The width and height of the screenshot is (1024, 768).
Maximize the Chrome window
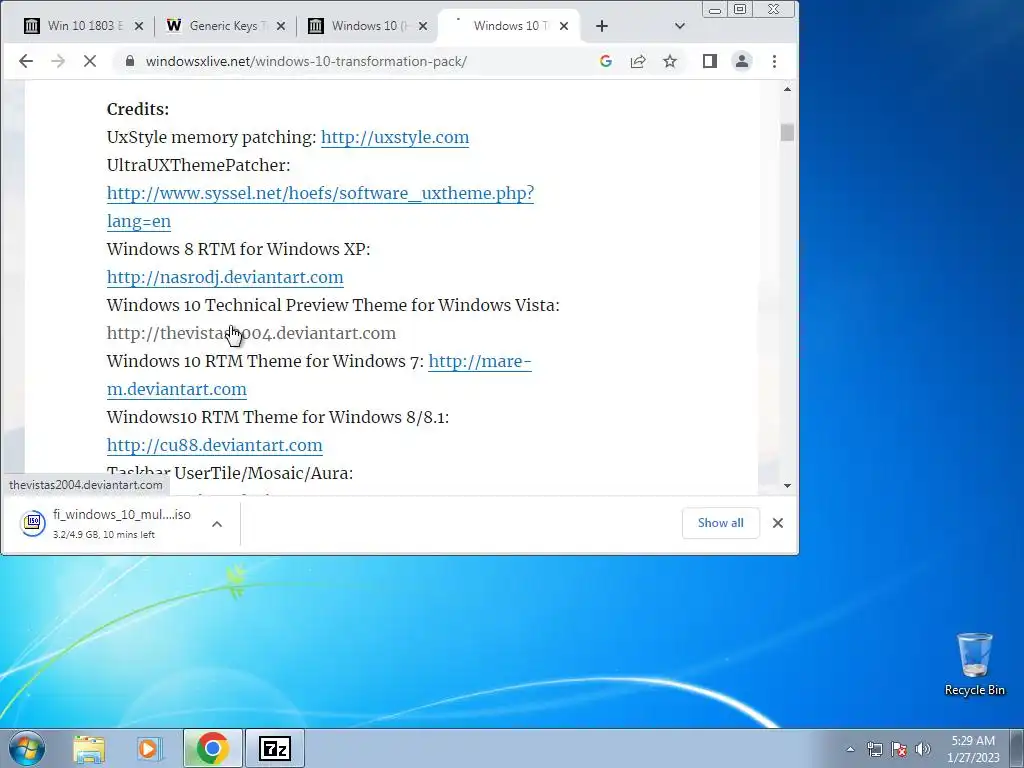[x=740, y=10]
